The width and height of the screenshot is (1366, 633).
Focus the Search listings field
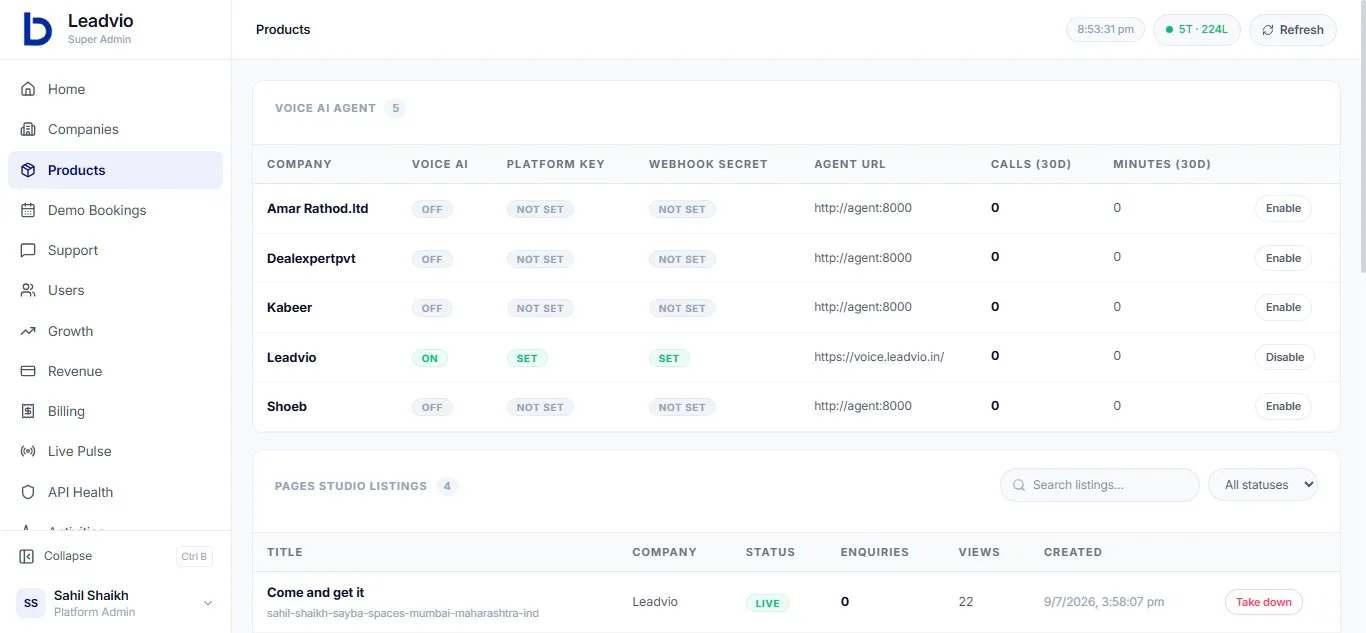coord(1099,485)
